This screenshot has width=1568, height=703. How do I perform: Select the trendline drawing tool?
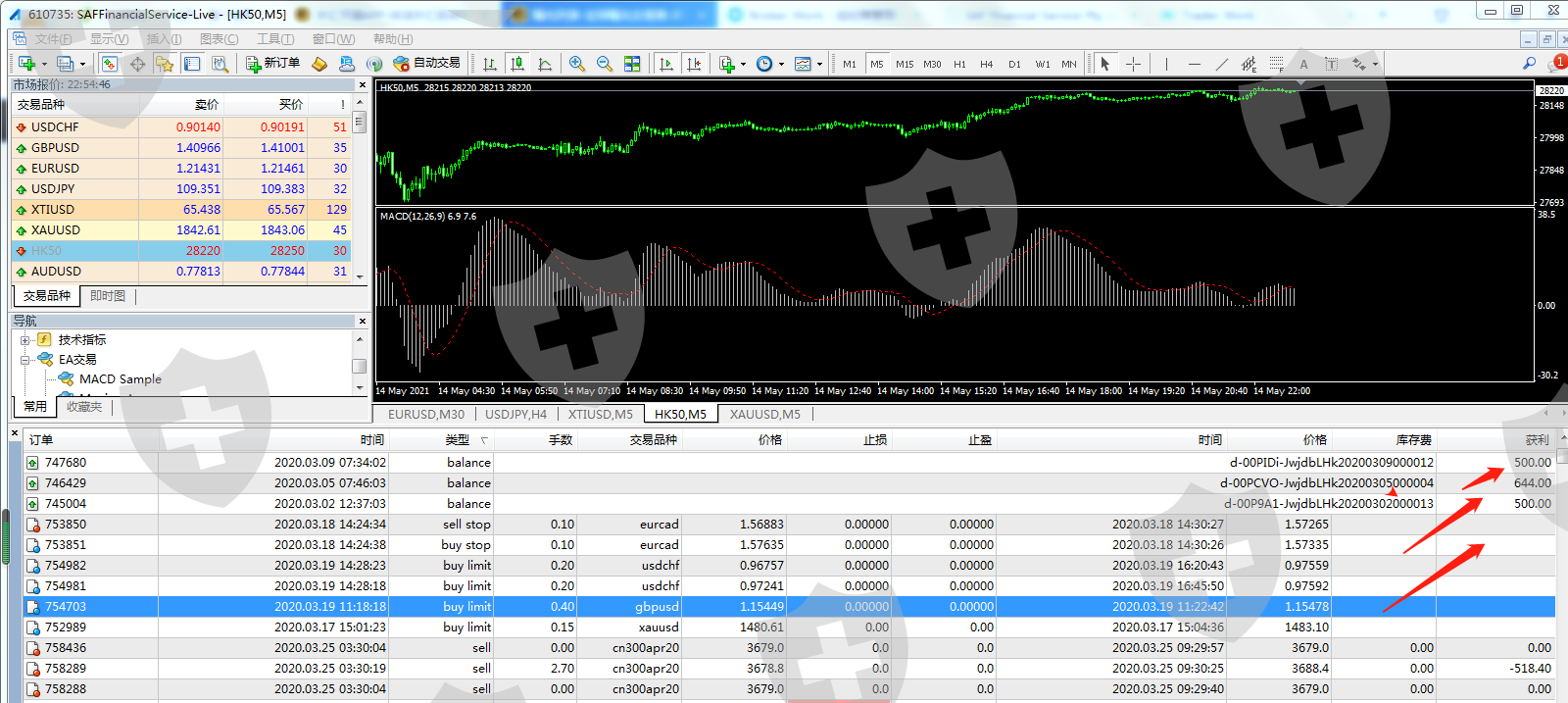coord(1221,64)
